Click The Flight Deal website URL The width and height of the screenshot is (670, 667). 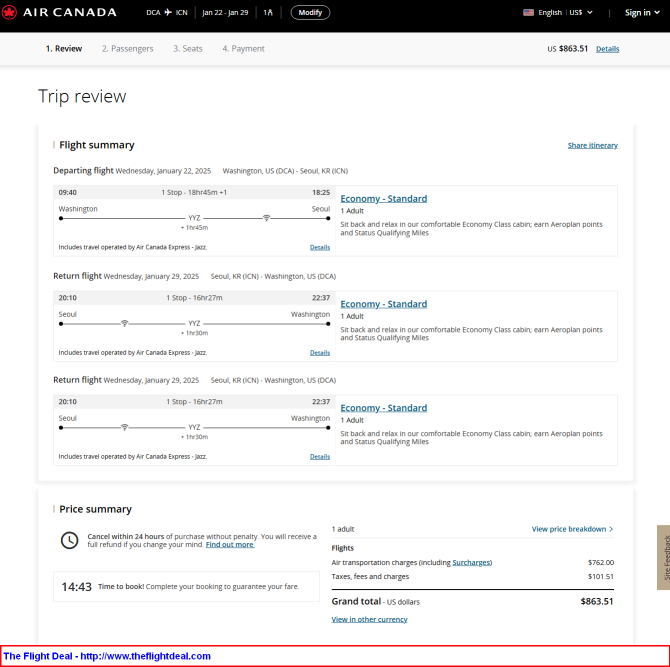145,656
